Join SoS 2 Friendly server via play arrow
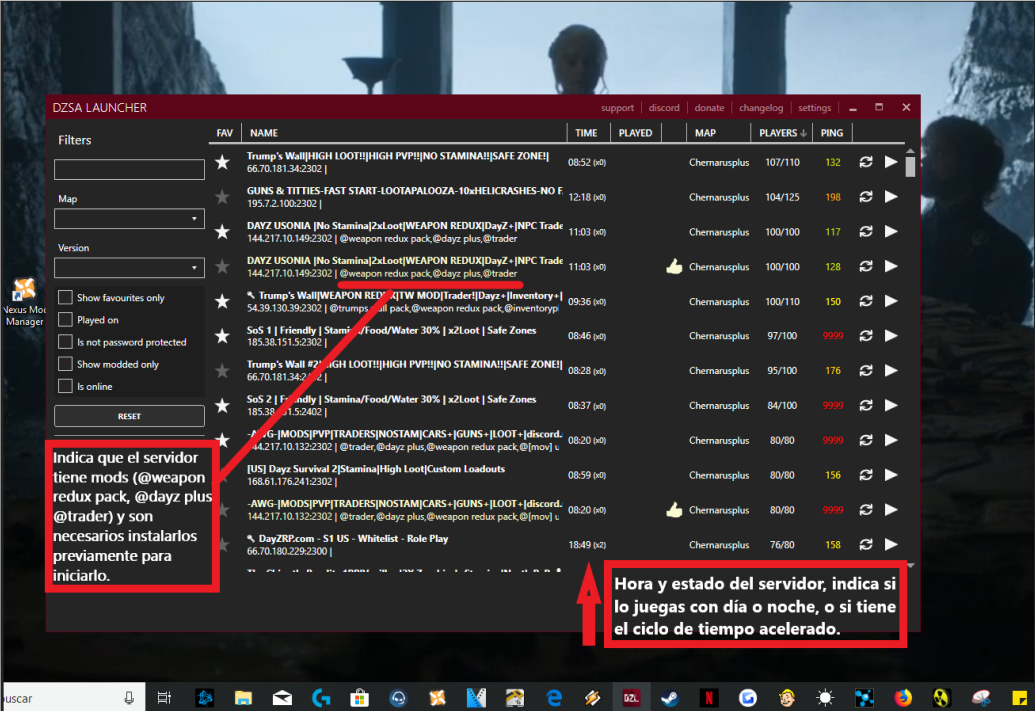Image resolution: width=1035 pixels, height=711 pixels. [891, 405]
